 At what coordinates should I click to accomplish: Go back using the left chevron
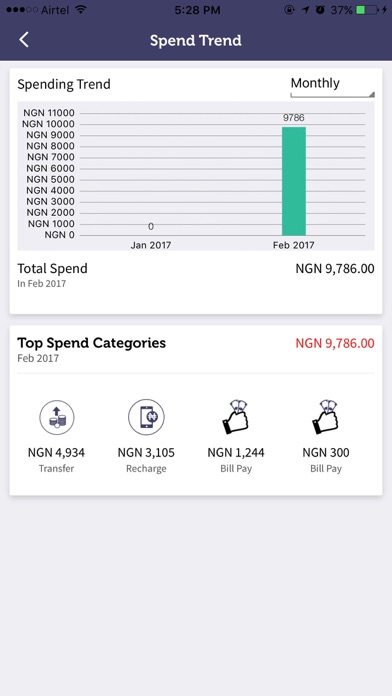click(24, 40)
